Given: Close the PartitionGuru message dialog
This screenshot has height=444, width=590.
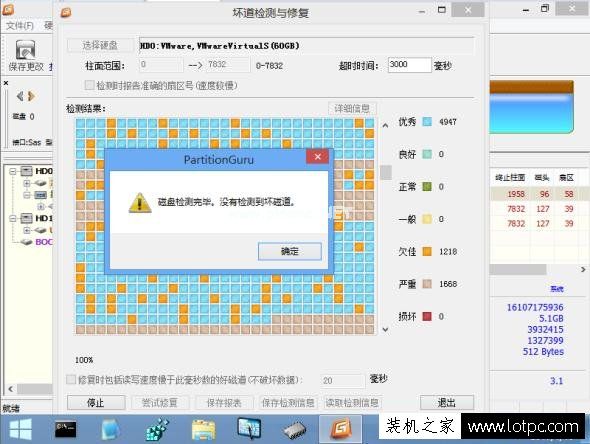Looking at the screenshot, I should pos(318,157).
